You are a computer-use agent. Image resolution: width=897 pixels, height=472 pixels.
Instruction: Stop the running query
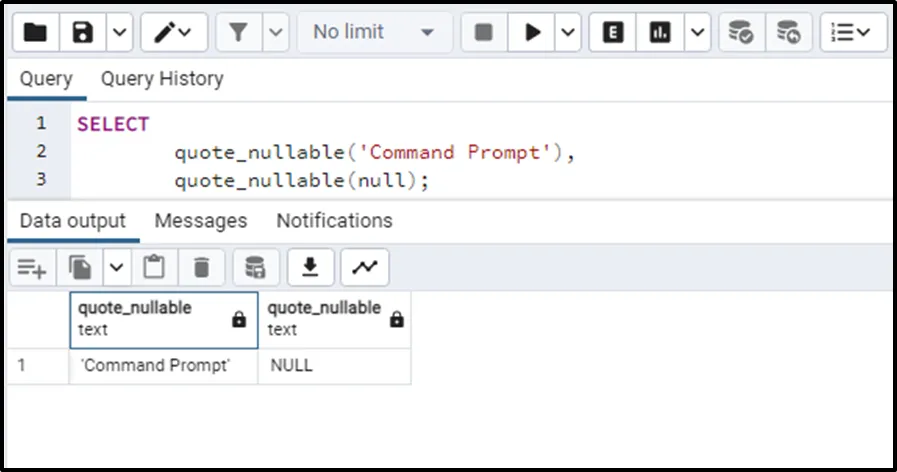click(484, 33)
